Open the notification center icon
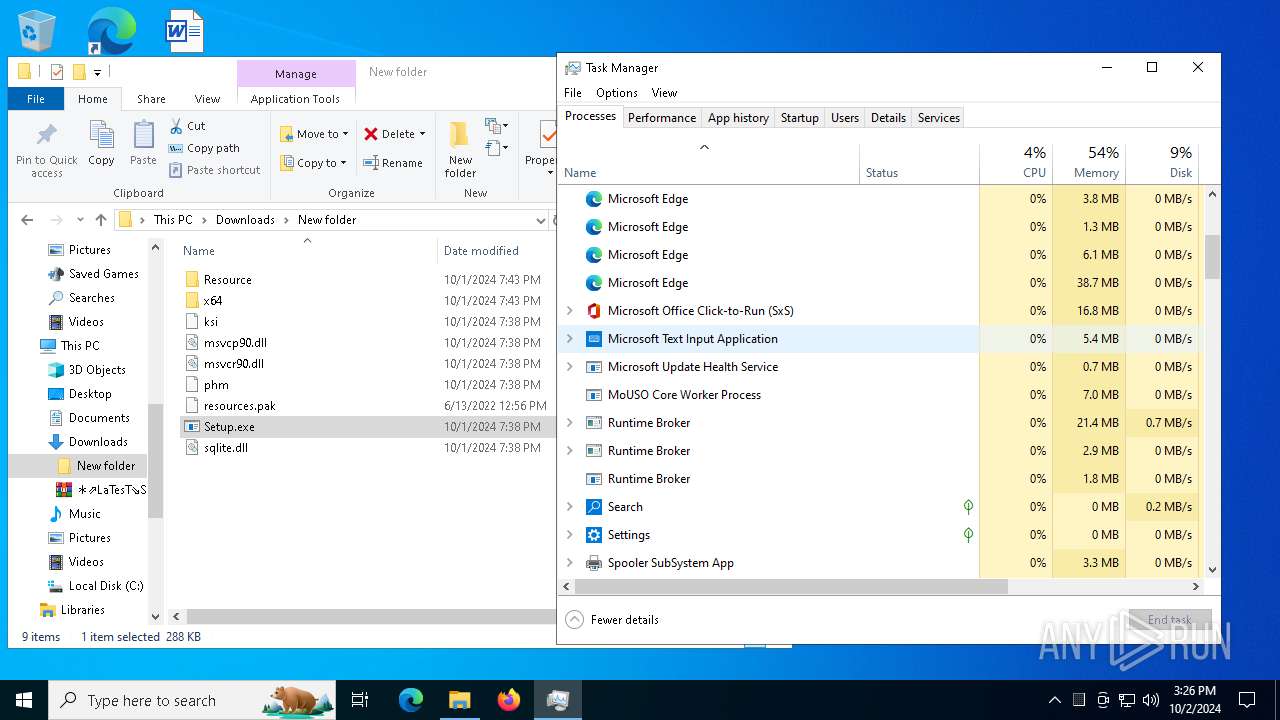1280x720 pixels. (x=1247, y=700)
